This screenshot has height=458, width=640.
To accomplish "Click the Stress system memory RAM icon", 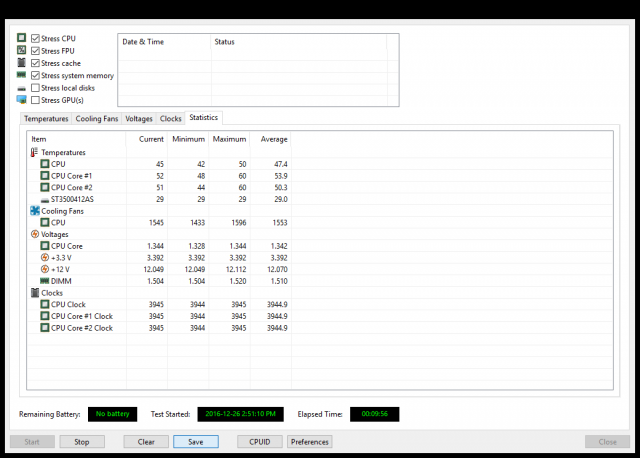I will [21, 75].
